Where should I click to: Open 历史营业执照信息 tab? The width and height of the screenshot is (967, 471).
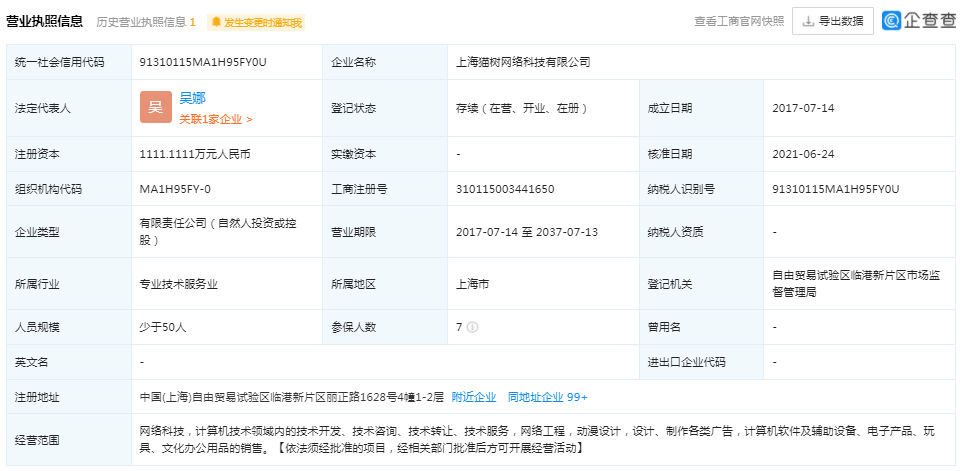pos(146,22)
